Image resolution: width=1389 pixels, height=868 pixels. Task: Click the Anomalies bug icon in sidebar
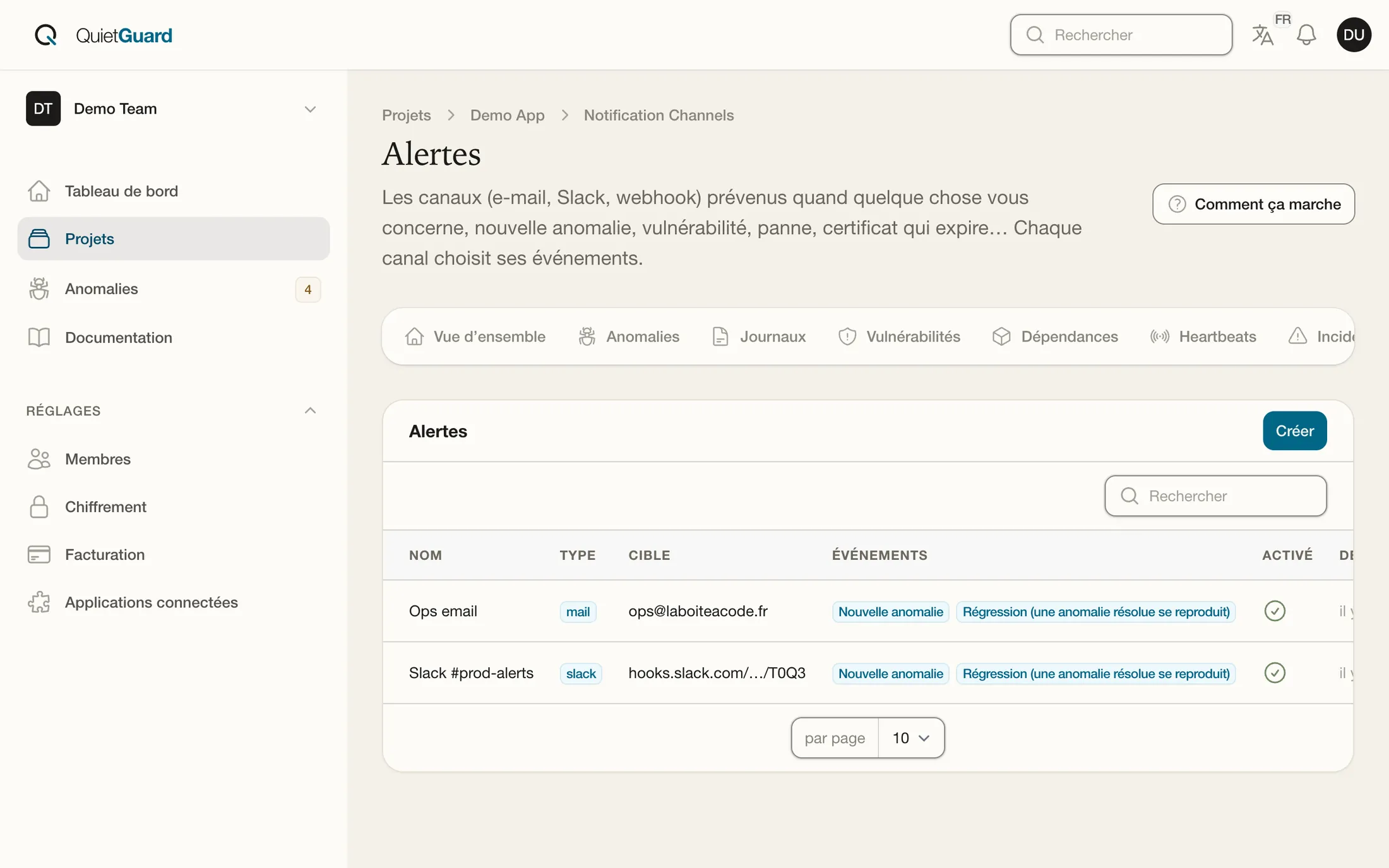39,288
